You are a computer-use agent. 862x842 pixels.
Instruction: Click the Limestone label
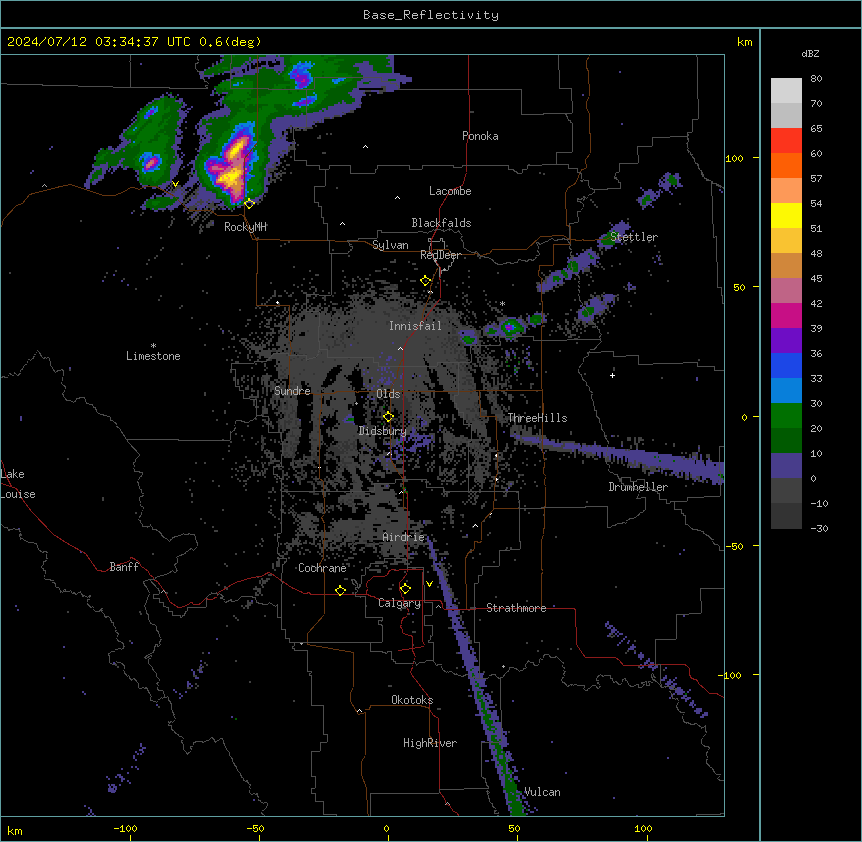coord(153,356)
